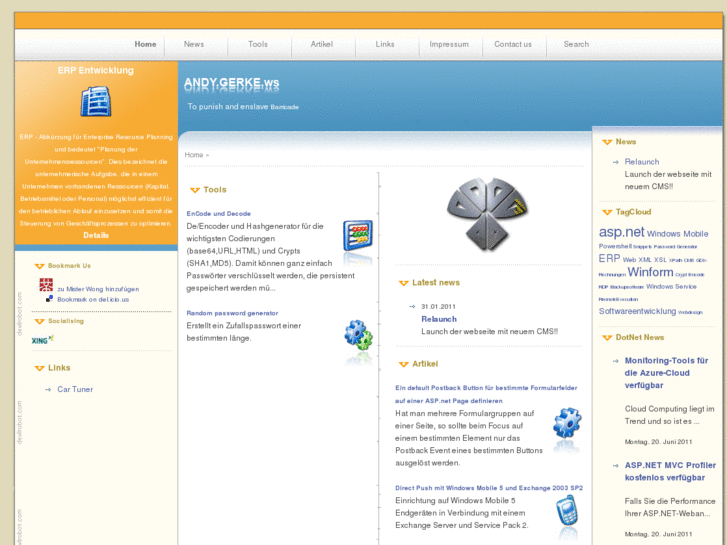This screenshot has width=727, height=545.
Task: Select the Winform tag
Action: click(x=650, y=272)
